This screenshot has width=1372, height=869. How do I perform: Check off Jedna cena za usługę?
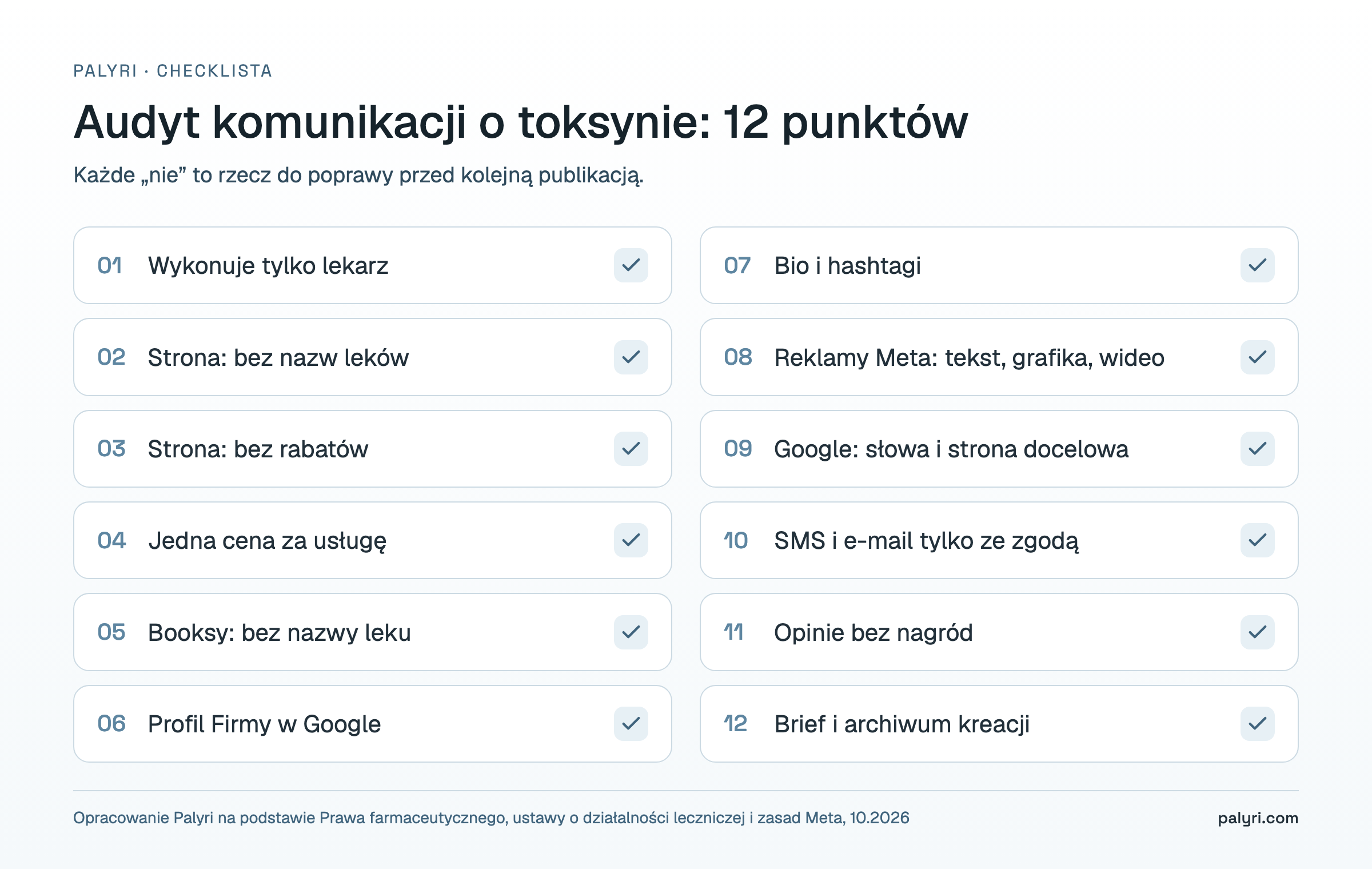[x=631, y=540]
